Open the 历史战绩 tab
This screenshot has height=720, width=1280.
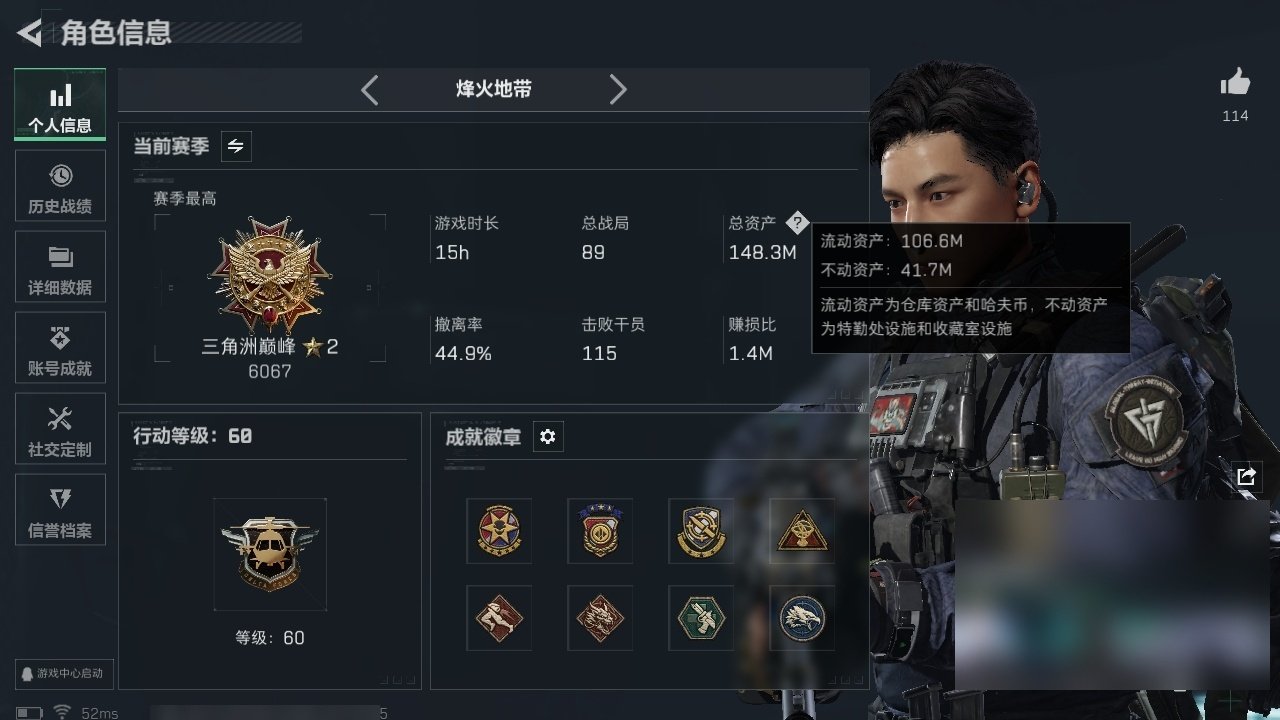[60, 186]
